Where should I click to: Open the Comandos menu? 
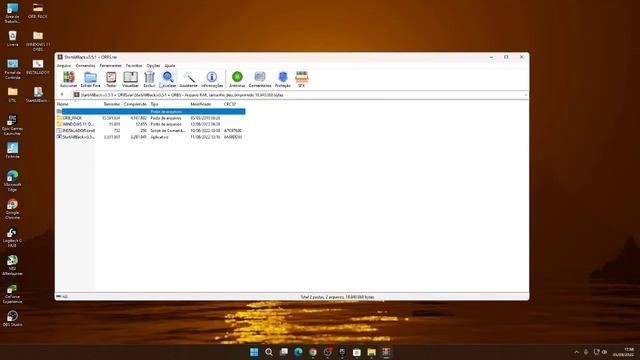(x=85, y=65)
